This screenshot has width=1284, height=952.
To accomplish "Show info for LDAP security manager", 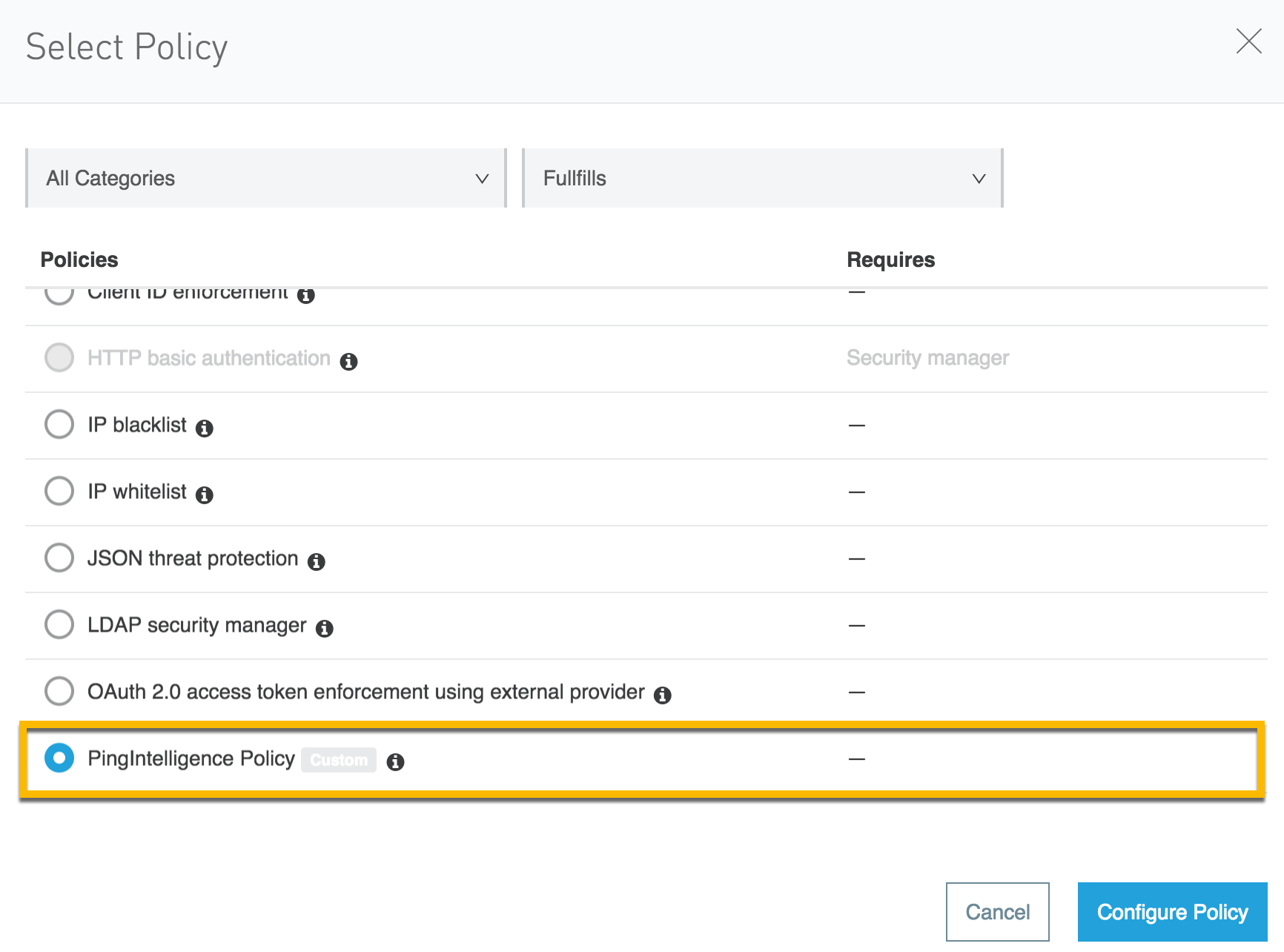I will pyautogui.click(x=325, y=629).
